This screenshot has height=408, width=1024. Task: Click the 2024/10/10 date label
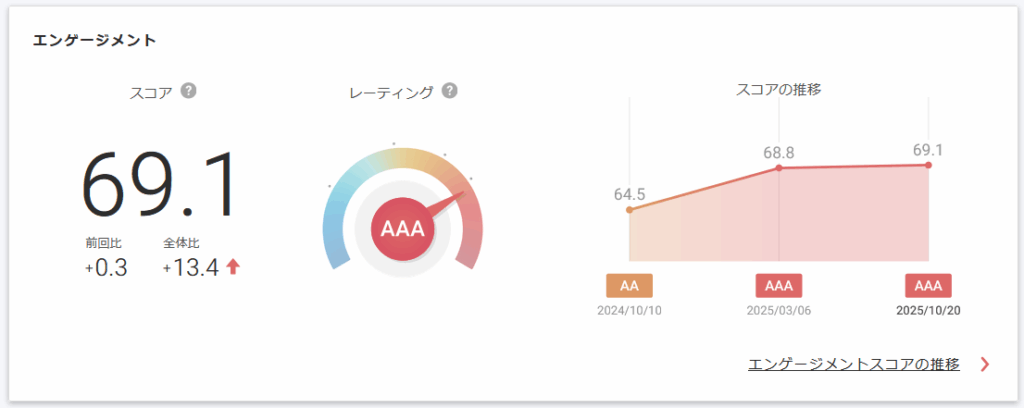click(629, 311)
